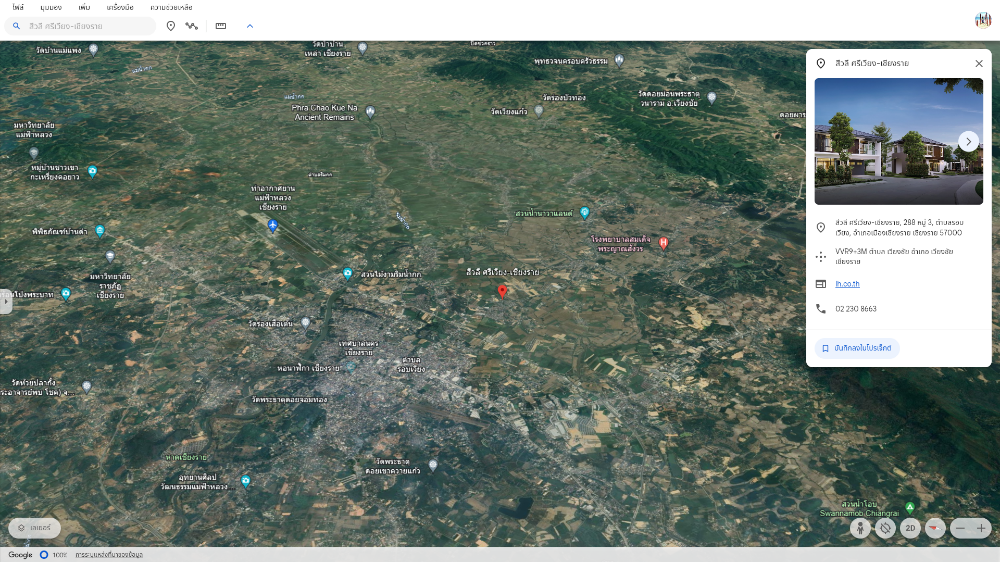Expand the left side panel handle
1000x562 pixels.
click(6, 301)
